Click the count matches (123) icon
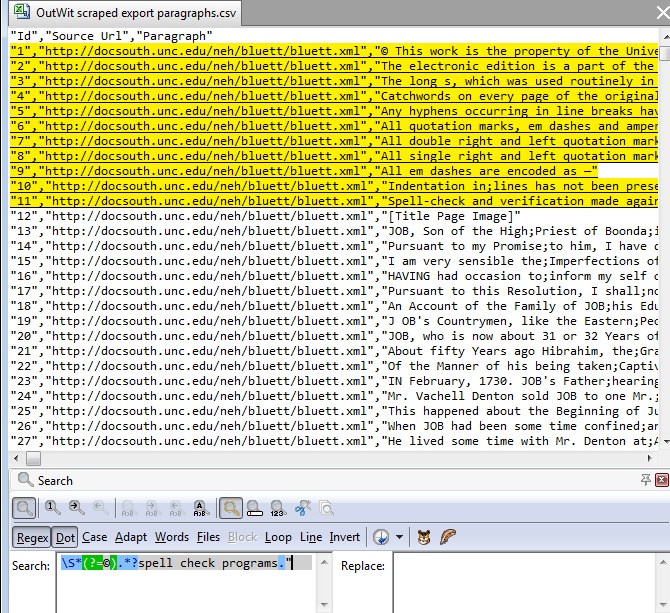 [277, 508]
